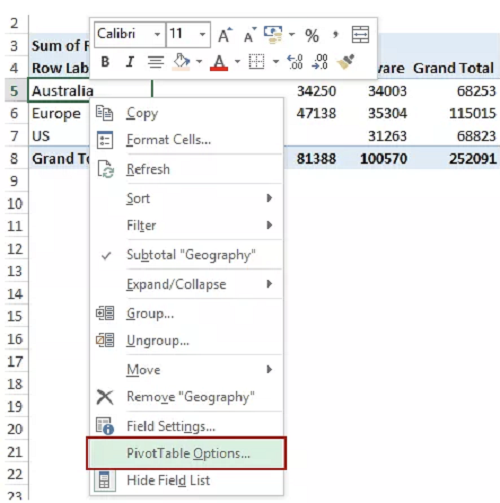The image size is (500, 503).
Task: Select Refresh in the context menu
Action: pos(187,169)
